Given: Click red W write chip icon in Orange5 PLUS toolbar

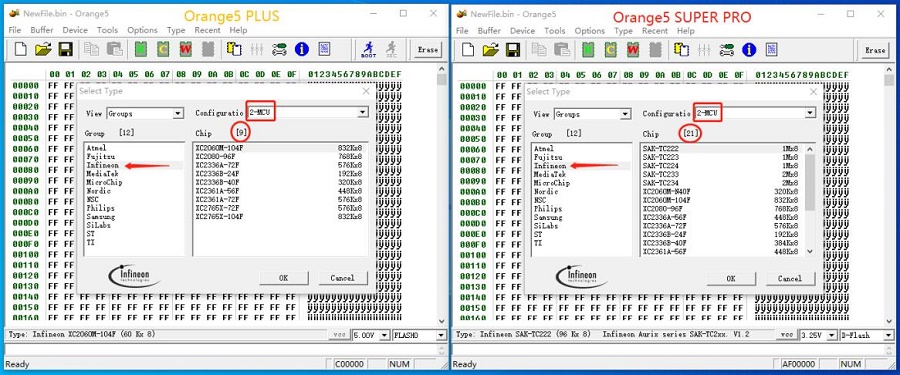Looking at the screenshot, I should click(185, 49).
